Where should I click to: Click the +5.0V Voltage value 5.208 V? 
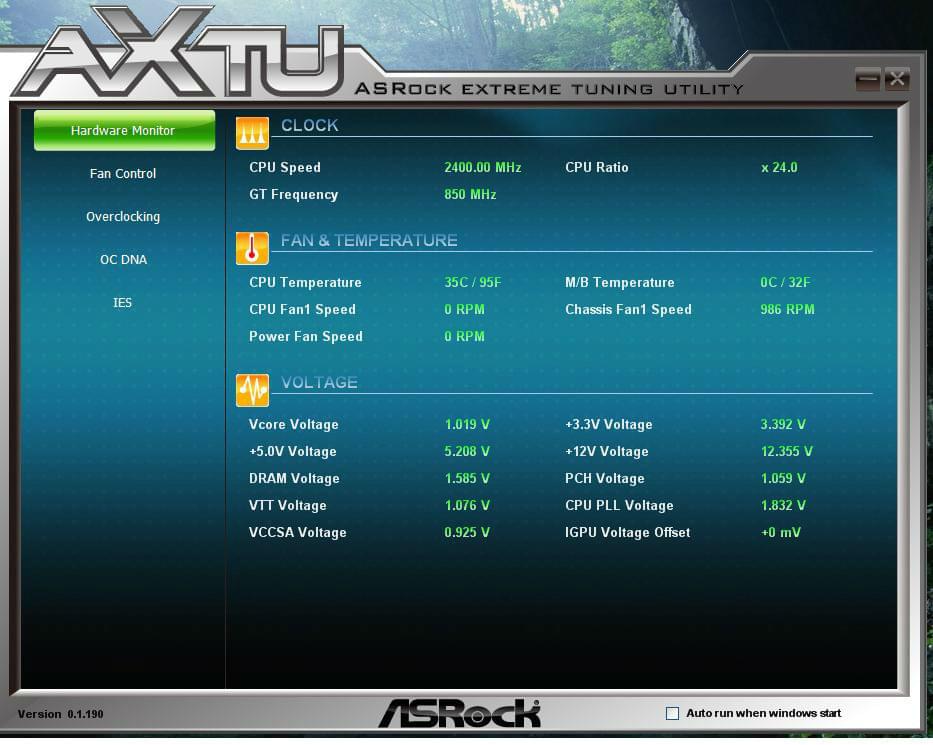(467, 452)
